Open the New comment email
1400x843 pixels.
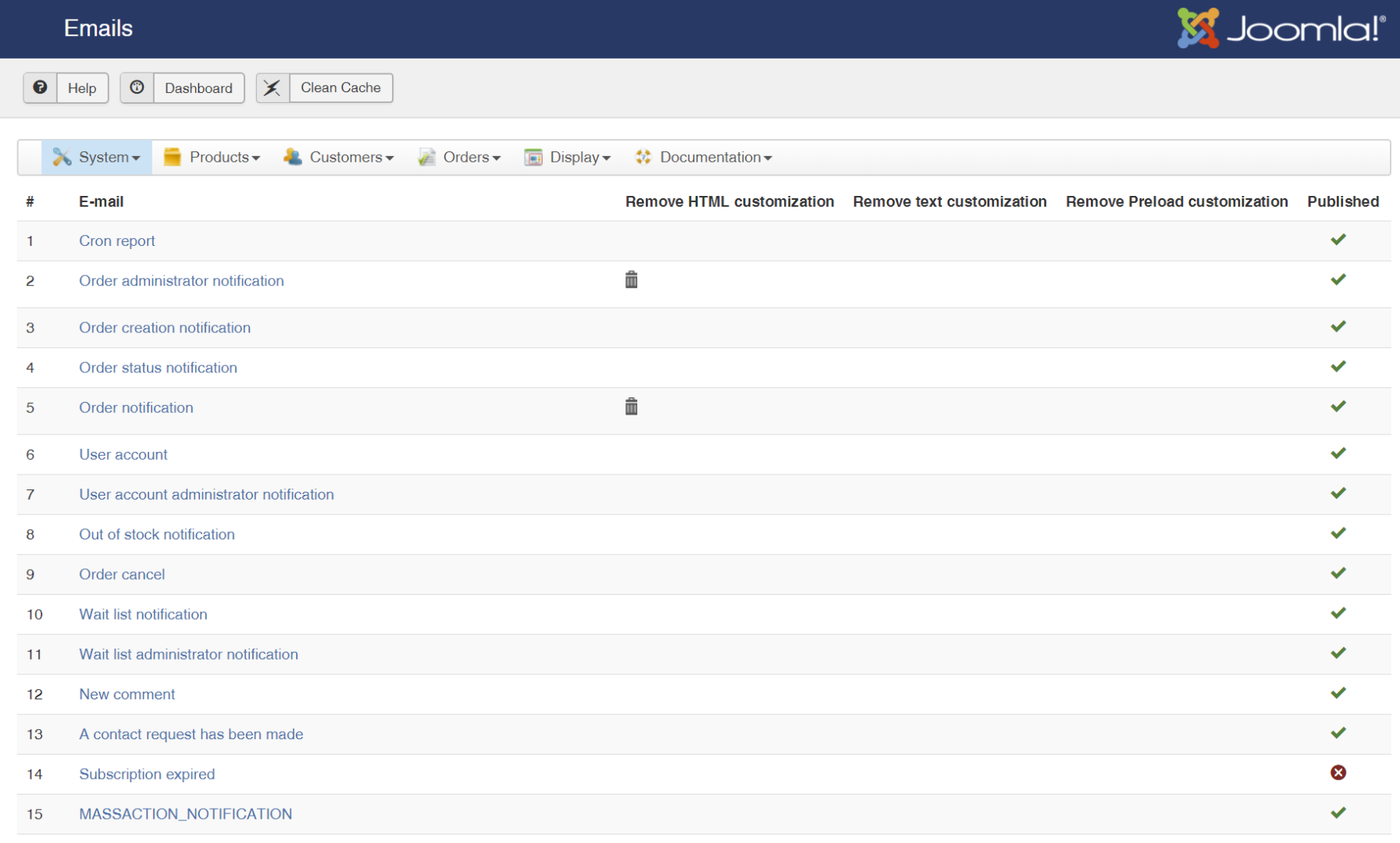[126, 694]
